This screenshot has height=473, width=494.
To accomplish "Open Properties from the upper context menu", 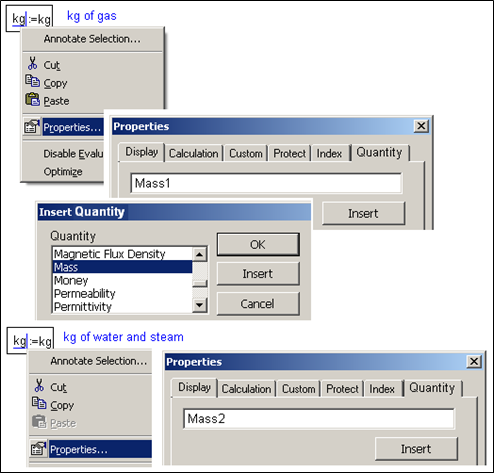I will click(x=72, y=127).
